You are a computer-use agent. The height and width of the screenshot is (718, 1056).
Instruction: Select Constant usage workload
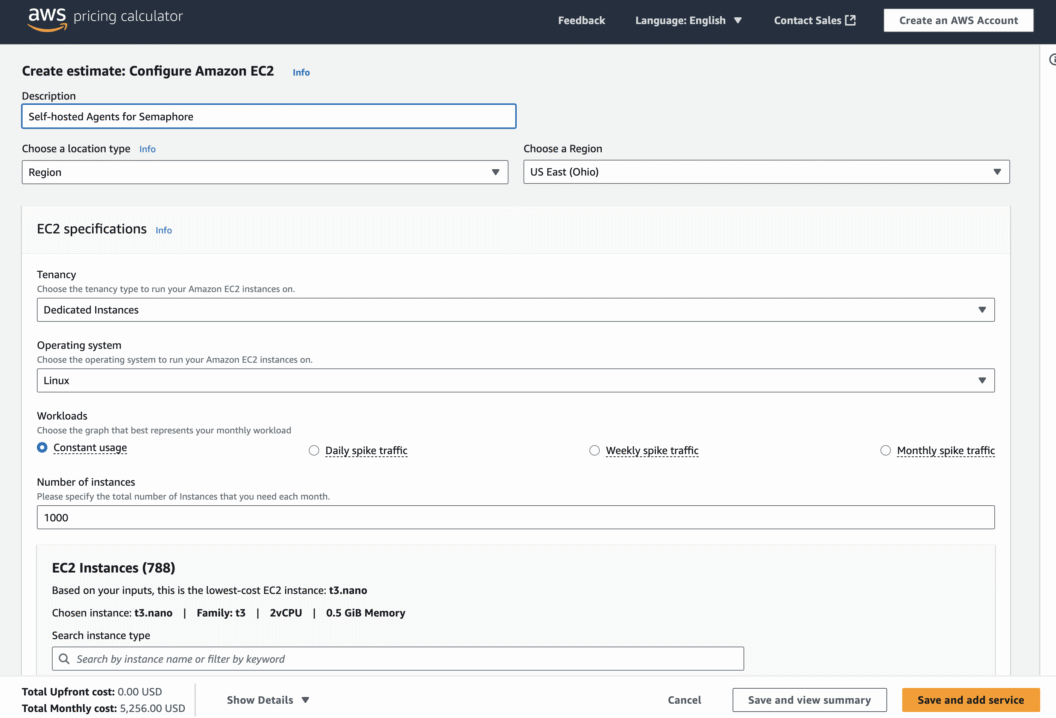(x=42, y=448)
